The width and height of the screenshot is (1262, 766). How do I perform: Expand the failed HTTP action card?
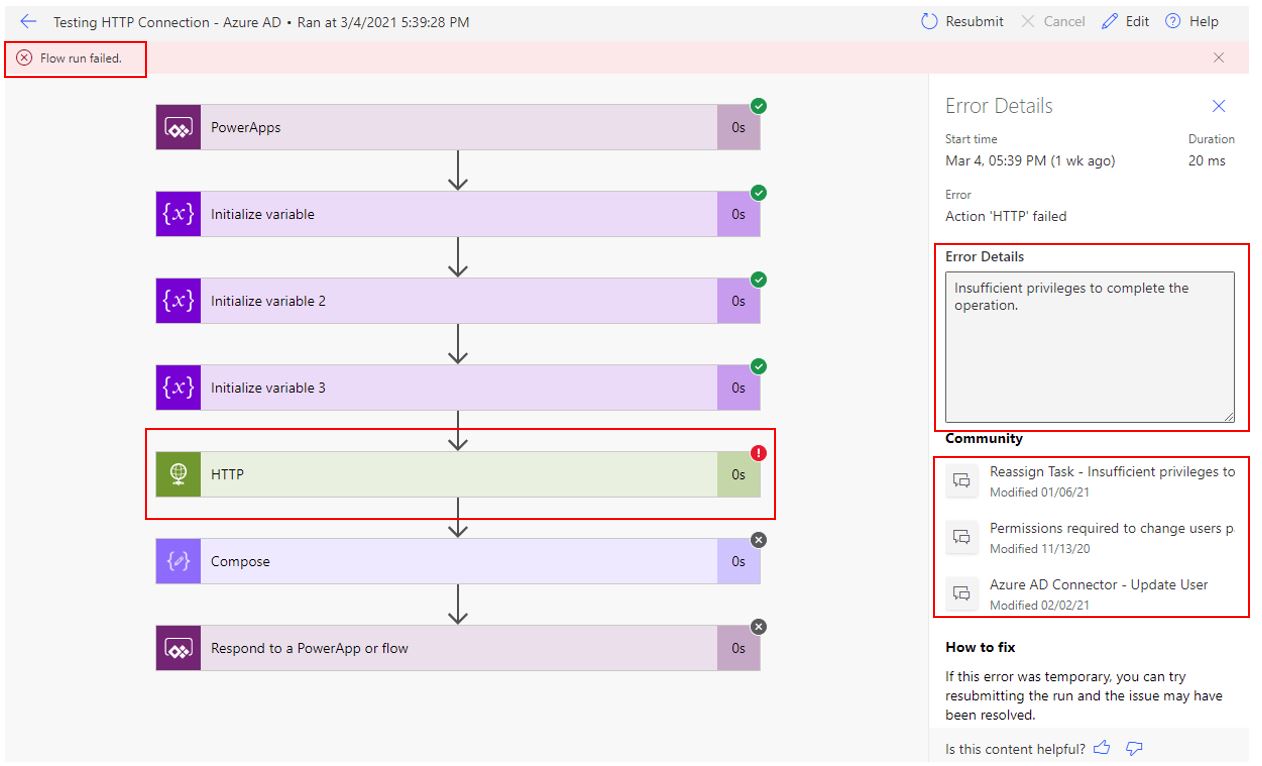[x=450, y=474]
